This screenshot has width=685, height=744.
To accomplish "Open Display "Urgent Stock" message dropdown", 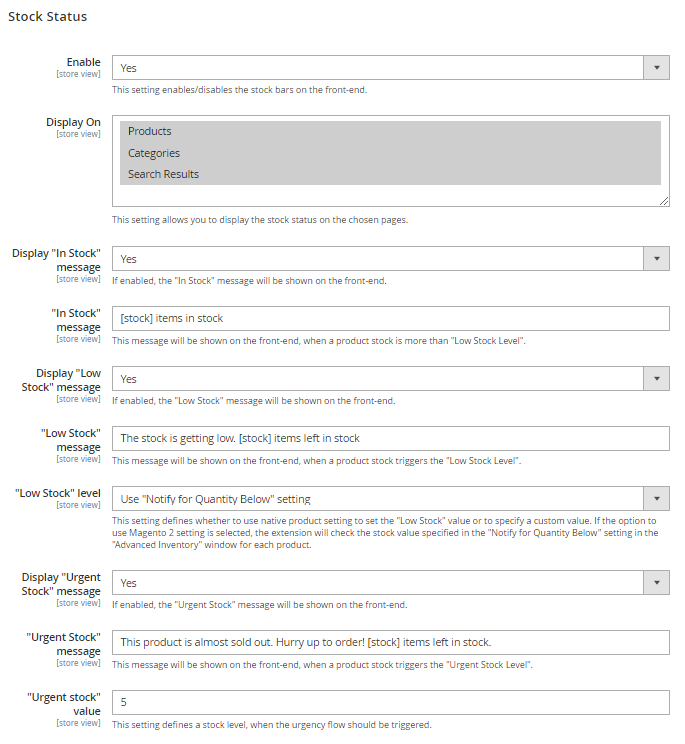I will tap(378, 583).
